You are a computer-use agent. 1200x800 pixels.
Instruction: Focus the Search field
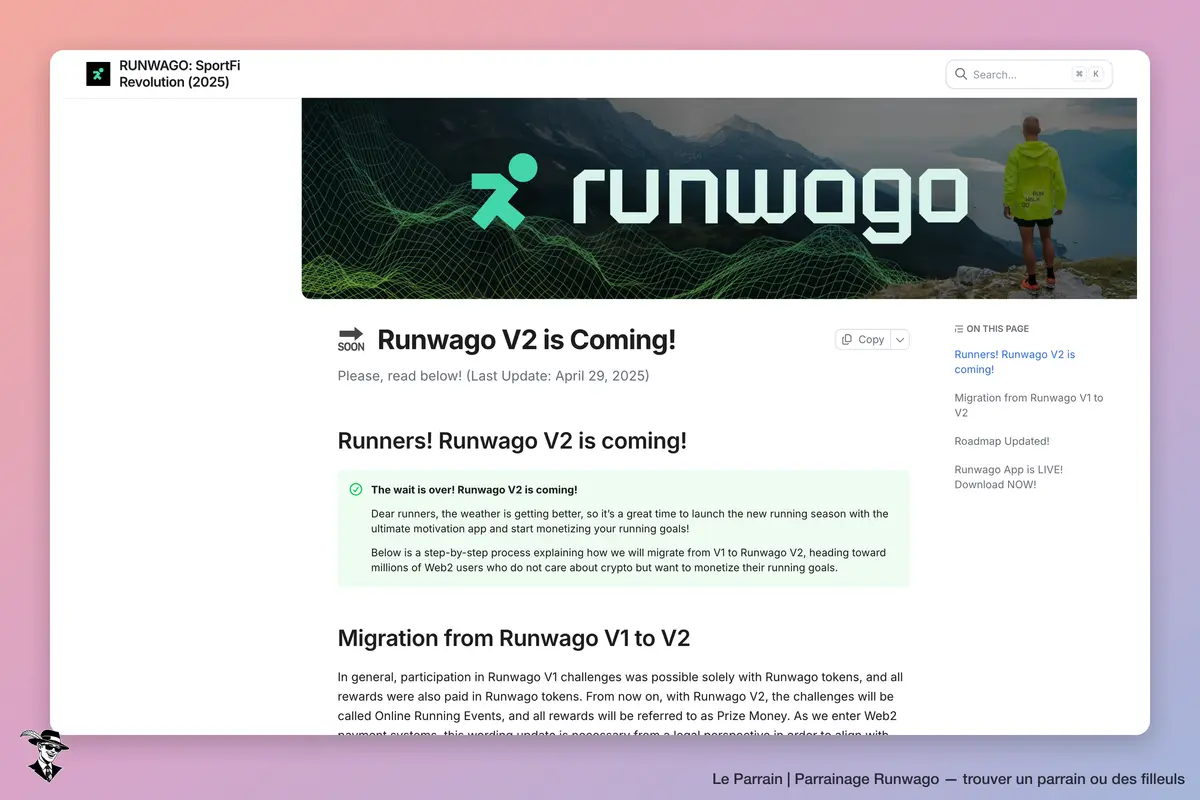[x=1029, y=74]
